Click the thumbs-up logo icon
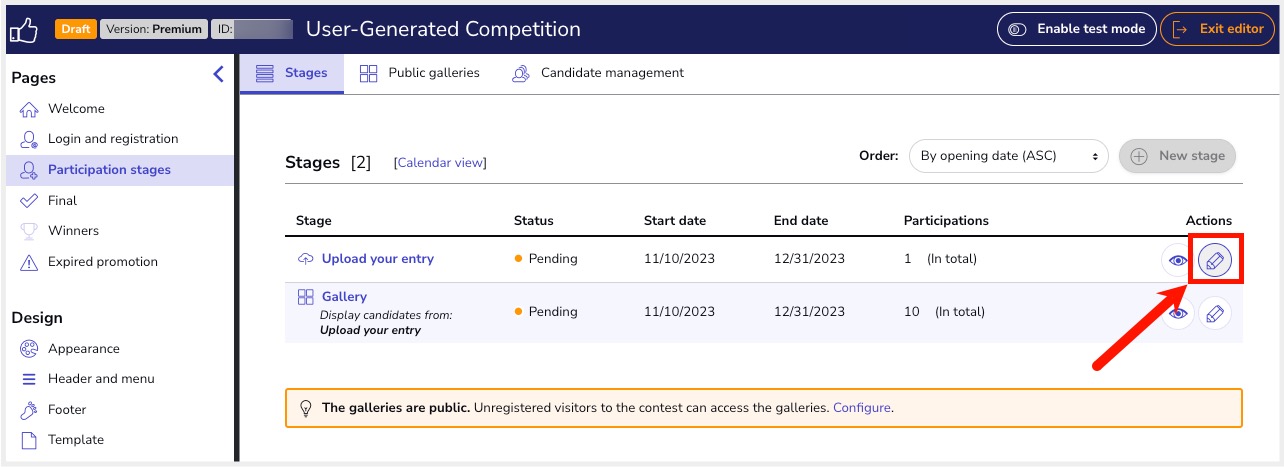Viewport: 1284px width, 467px height. point(23,29)
